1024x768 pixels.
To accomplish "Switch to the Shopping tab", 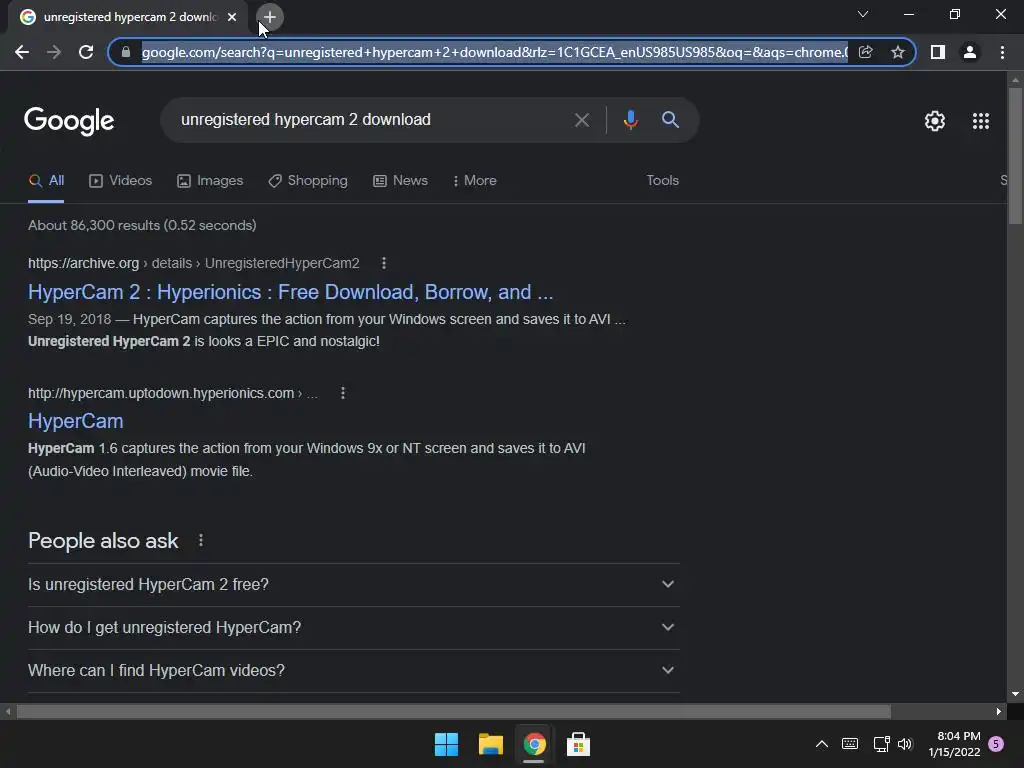I will [308, 181].
